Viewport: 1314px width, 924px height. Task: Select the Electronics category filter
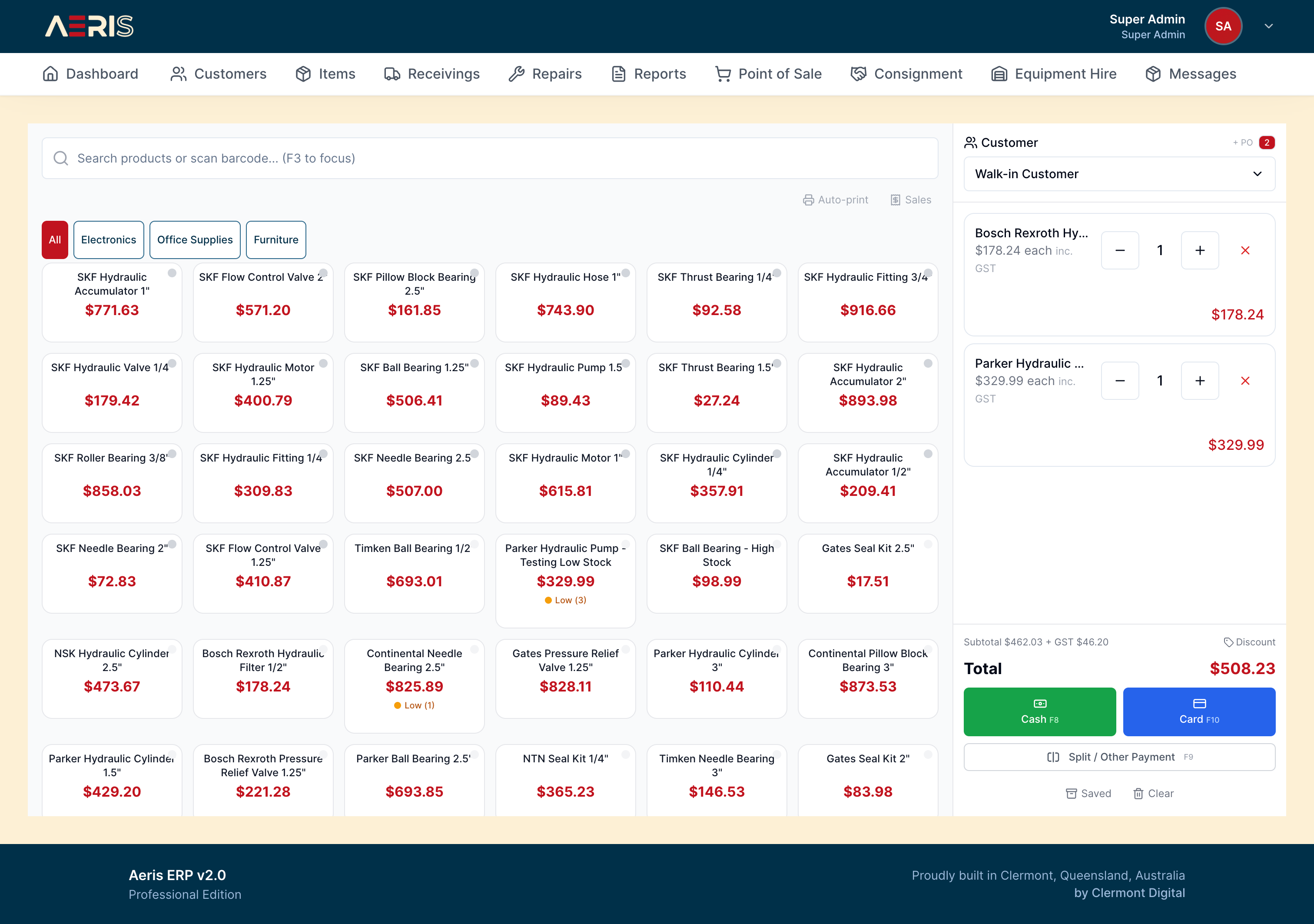[108, 240]
